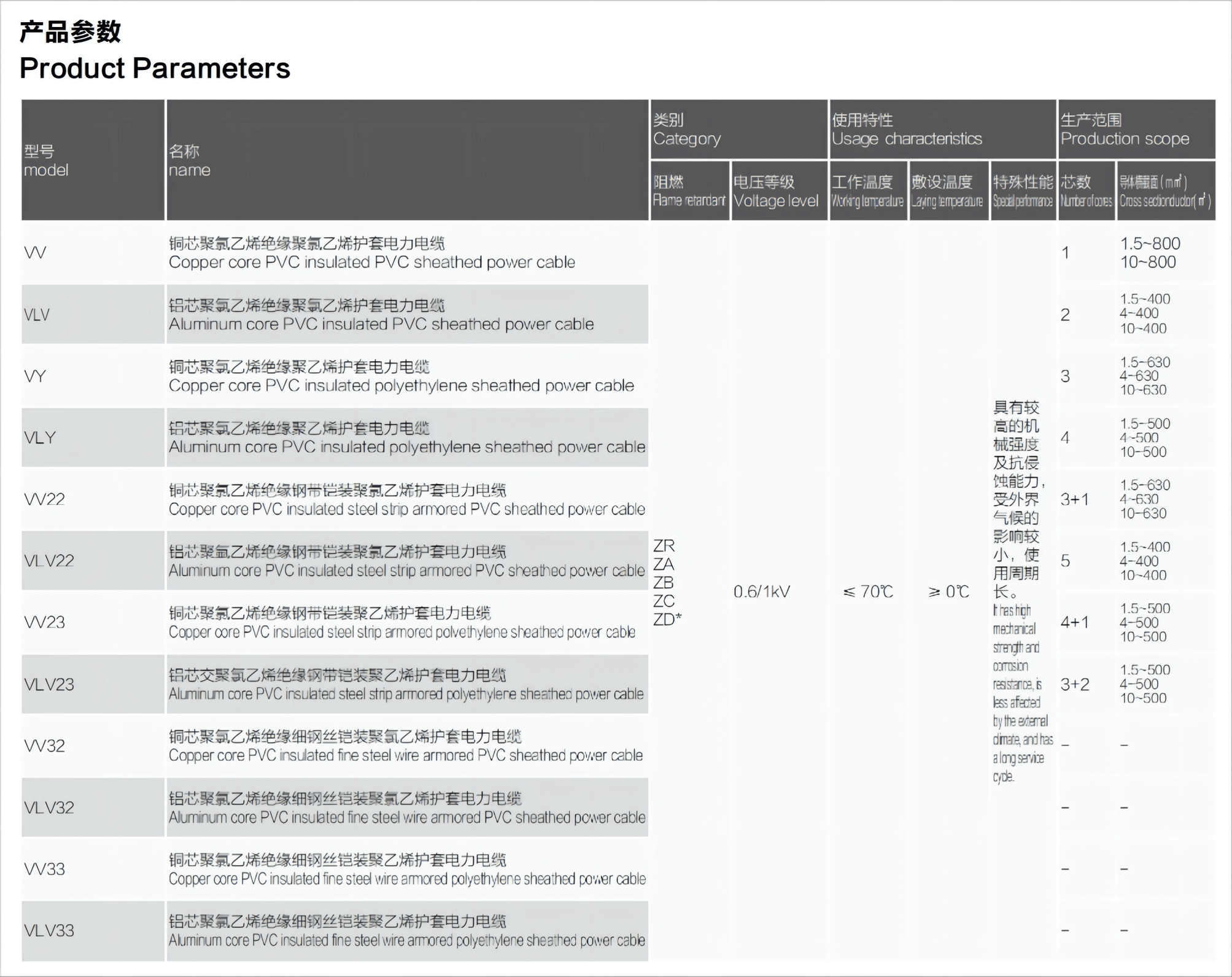Click the 'Cross section' conductor subheader
The image size is (1232, 977).
[1166, 191]
